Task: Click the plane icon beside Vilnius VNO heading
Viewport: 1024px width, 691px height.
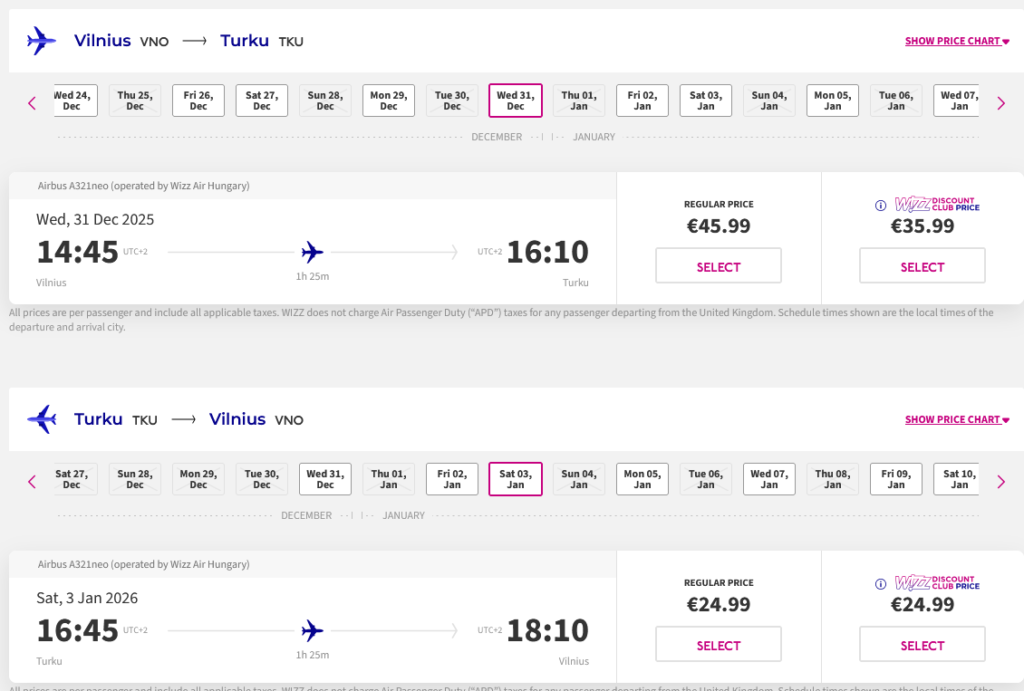Action: [x=42, y=41]
